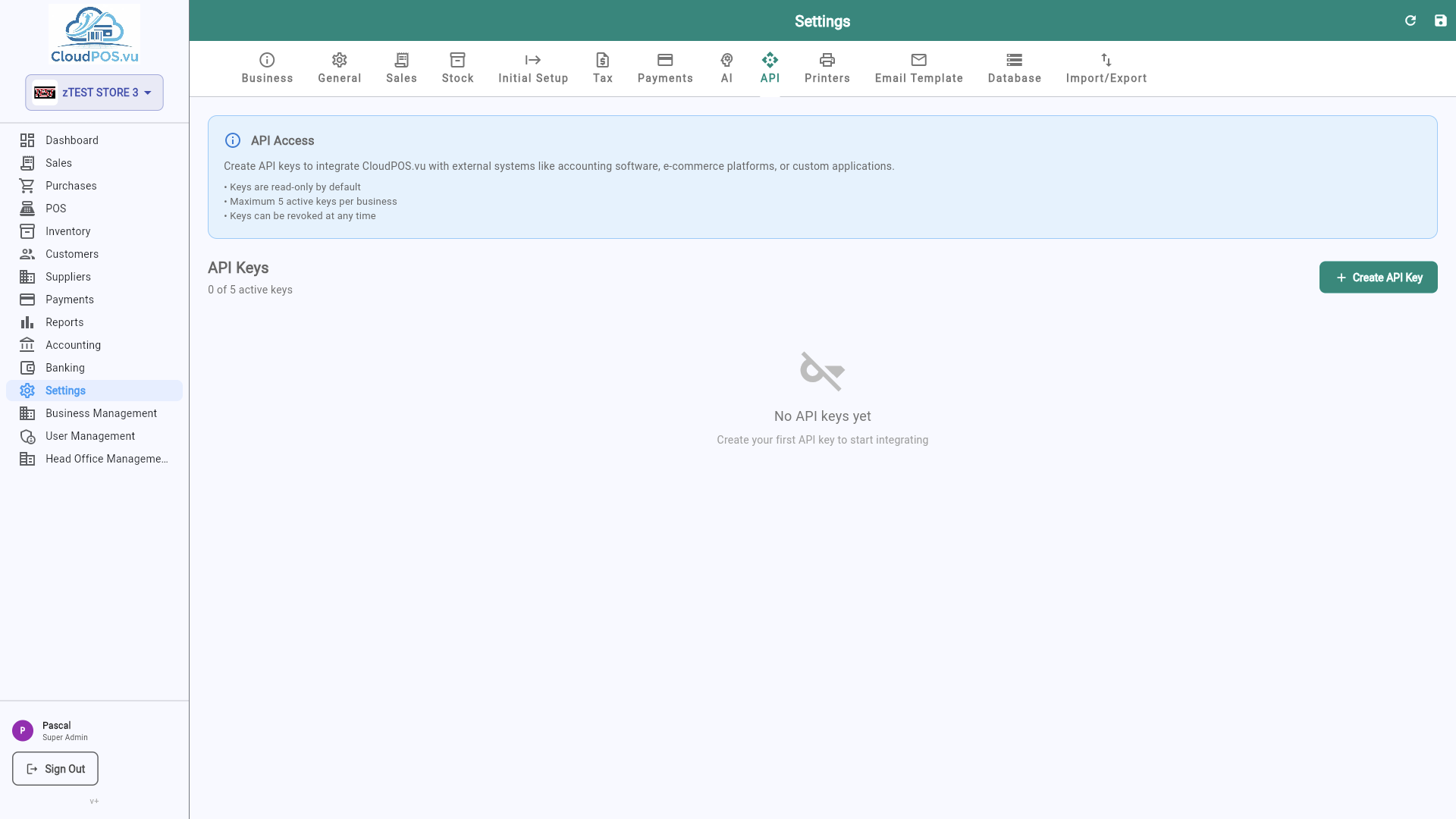Image resolution: width=1456 pixels, height=819 pixels.
Task: Click the Settings gear icon in sidebar
Action: tap(27, 391)
